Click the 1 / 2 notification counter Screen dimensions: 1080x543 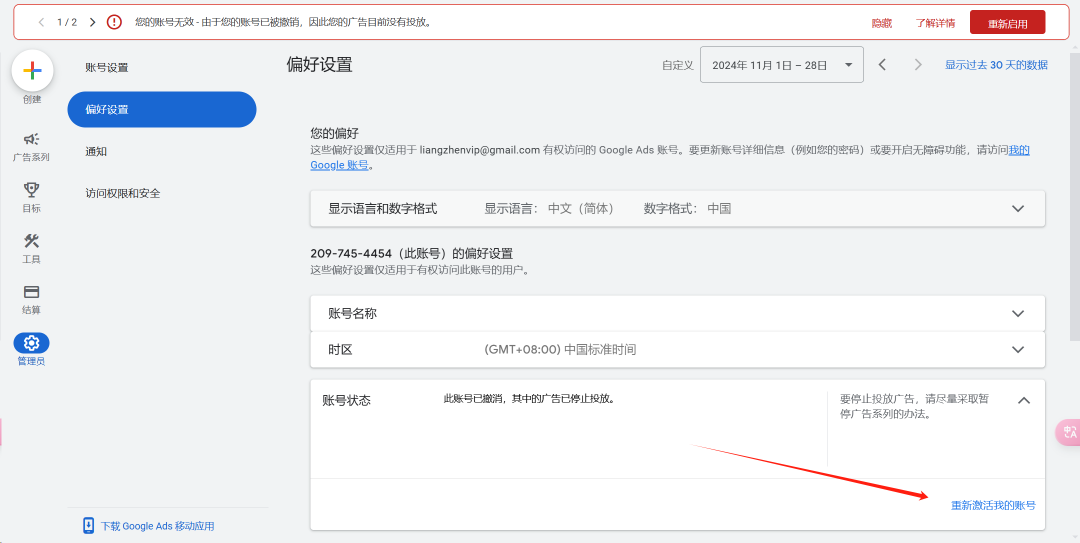(x=67, y=22)
